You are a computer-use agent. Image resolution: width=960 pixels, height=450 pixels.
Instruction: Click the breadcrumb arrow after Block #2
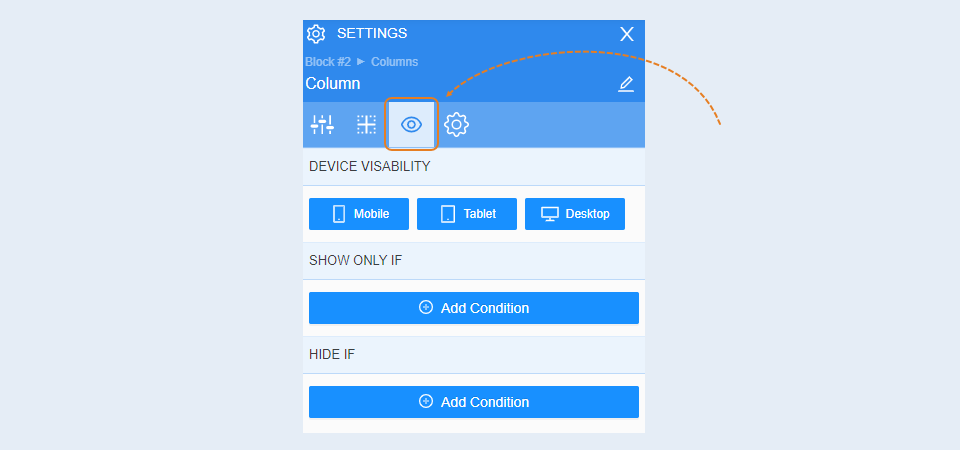[361, 61]
